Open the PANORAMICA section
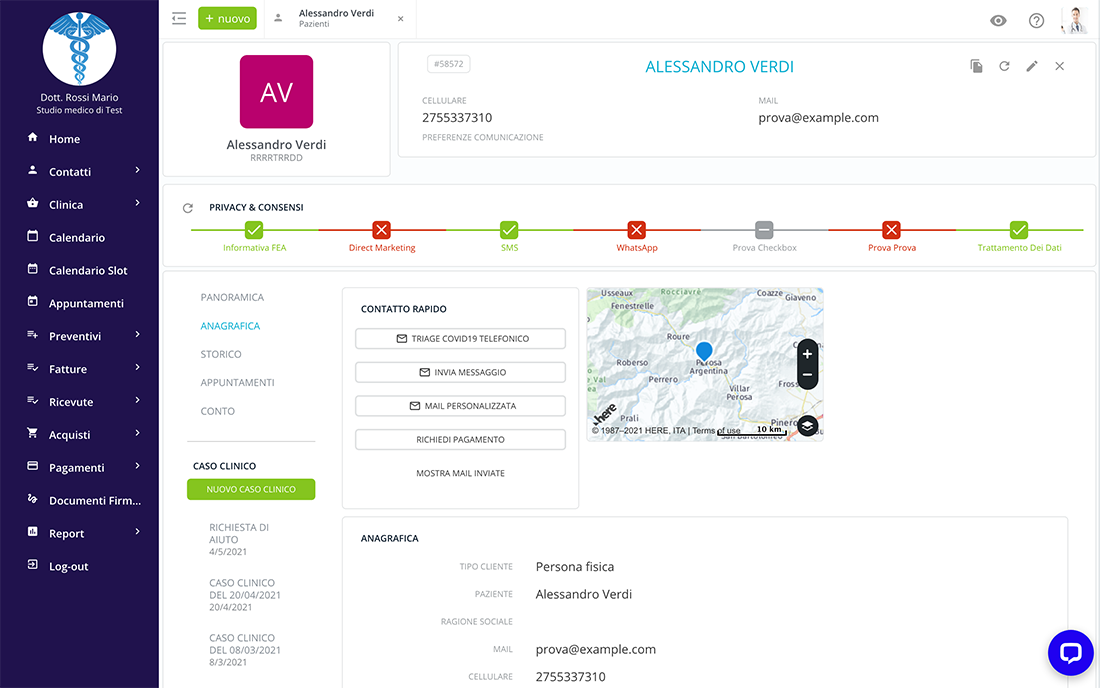 pos(231,297)
